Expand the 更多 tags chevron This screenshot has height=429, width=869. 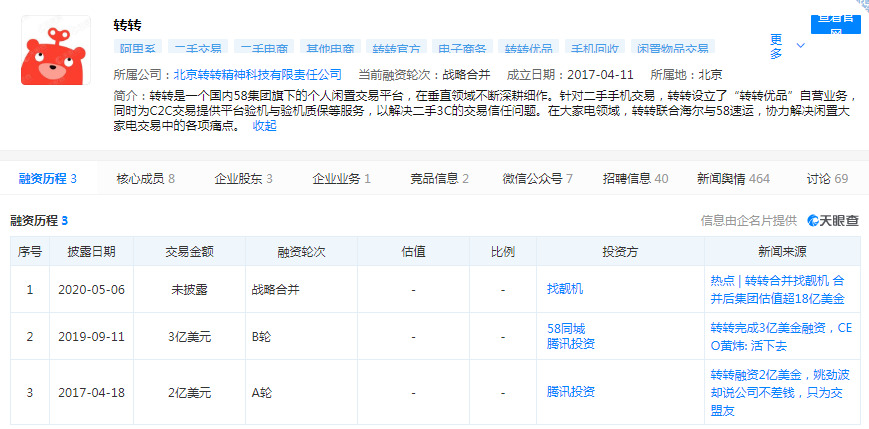click(800, 45)
